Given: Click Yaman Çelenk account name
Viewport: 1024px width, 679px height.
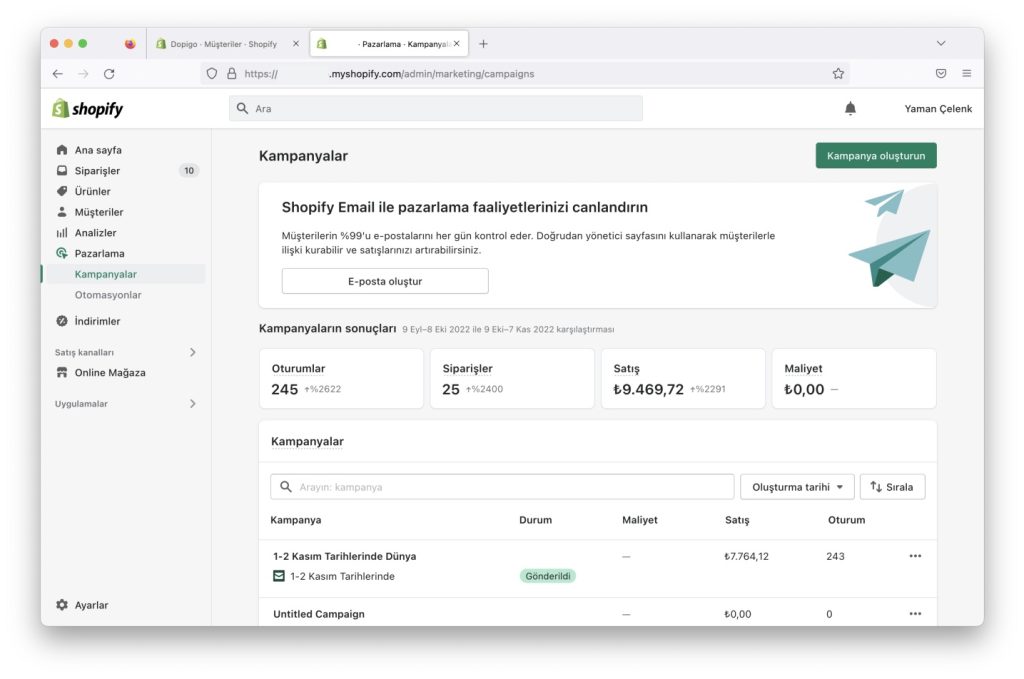Looking at the screenshot, I should [x=938, y=108].
